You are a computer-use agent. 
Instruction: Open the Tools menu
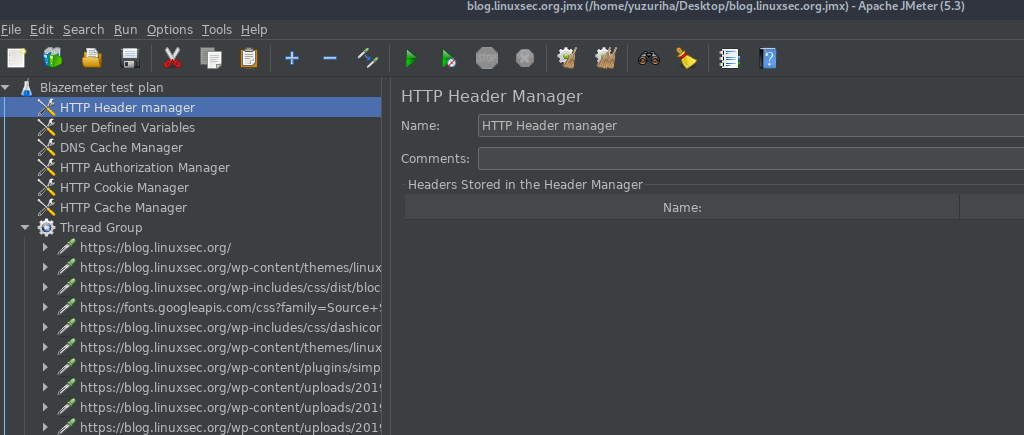click(x=217, y=29)
